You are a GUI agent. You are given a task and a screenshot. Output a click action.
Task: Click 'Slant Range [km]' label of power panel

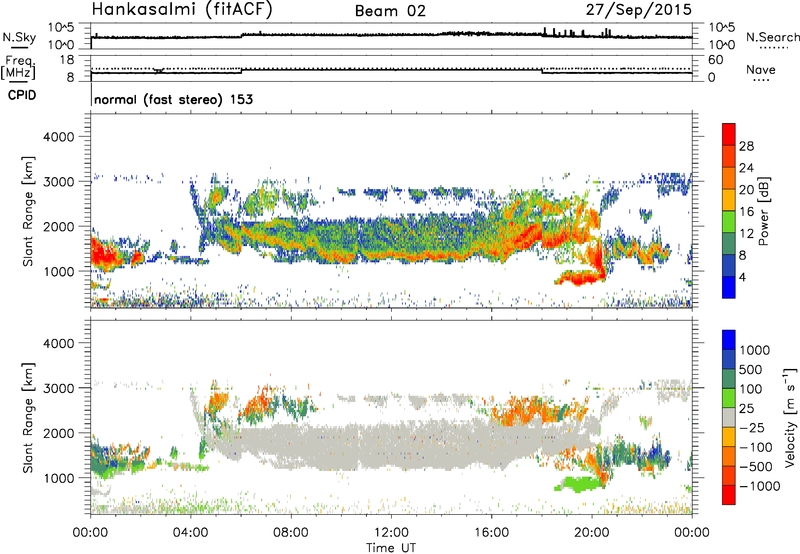(x=28, y=211)
